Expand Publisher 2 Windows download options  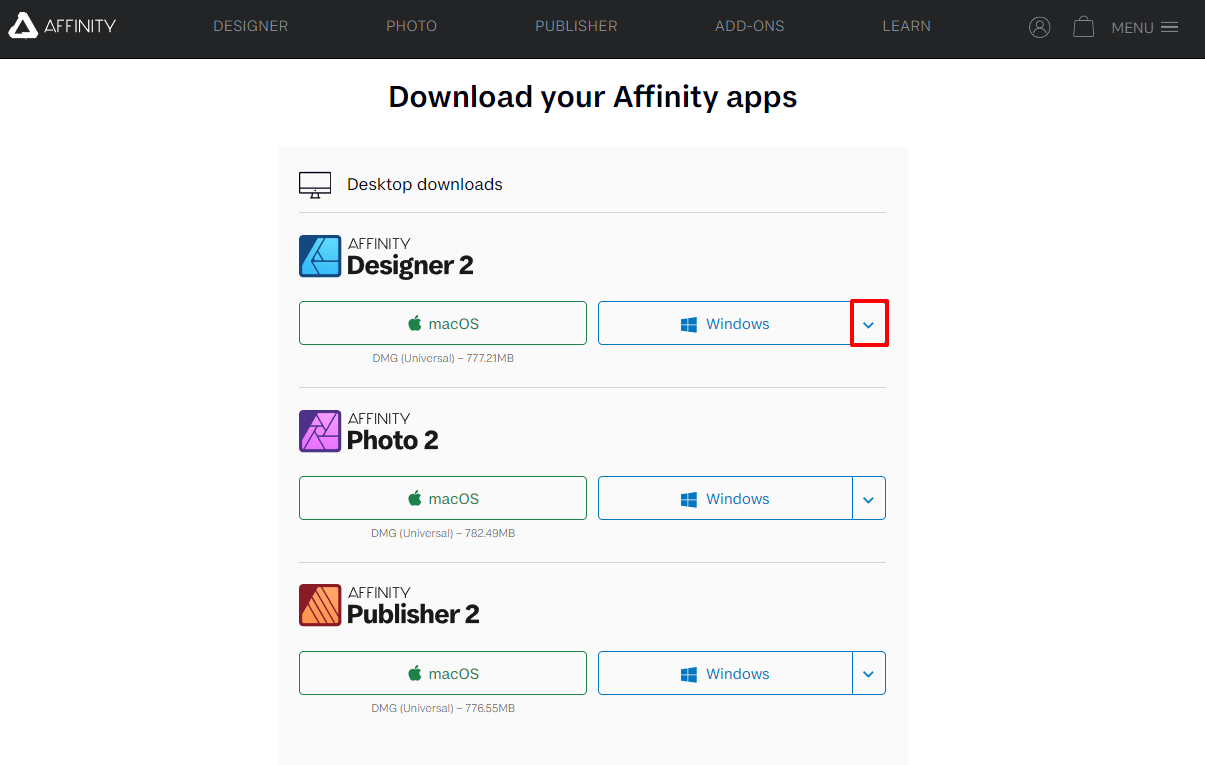click(868, 674)
